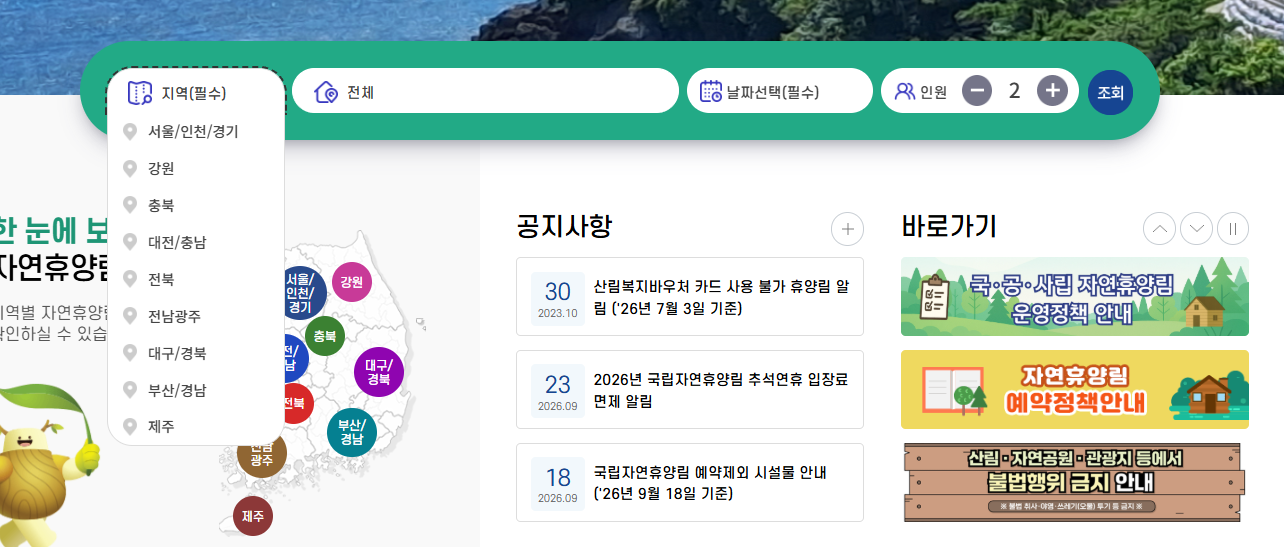Open the 지역(필수) region dropdown
Screen dimensions: 1284x547
(x=196, y=92)
